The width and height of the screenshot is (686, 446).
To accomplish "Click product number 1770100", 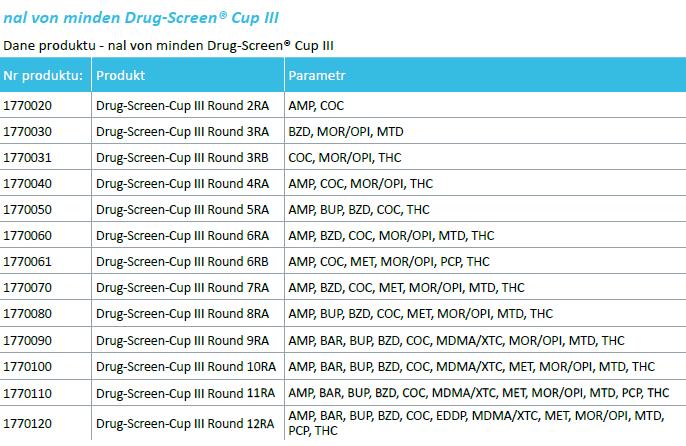I will [28, 366].
